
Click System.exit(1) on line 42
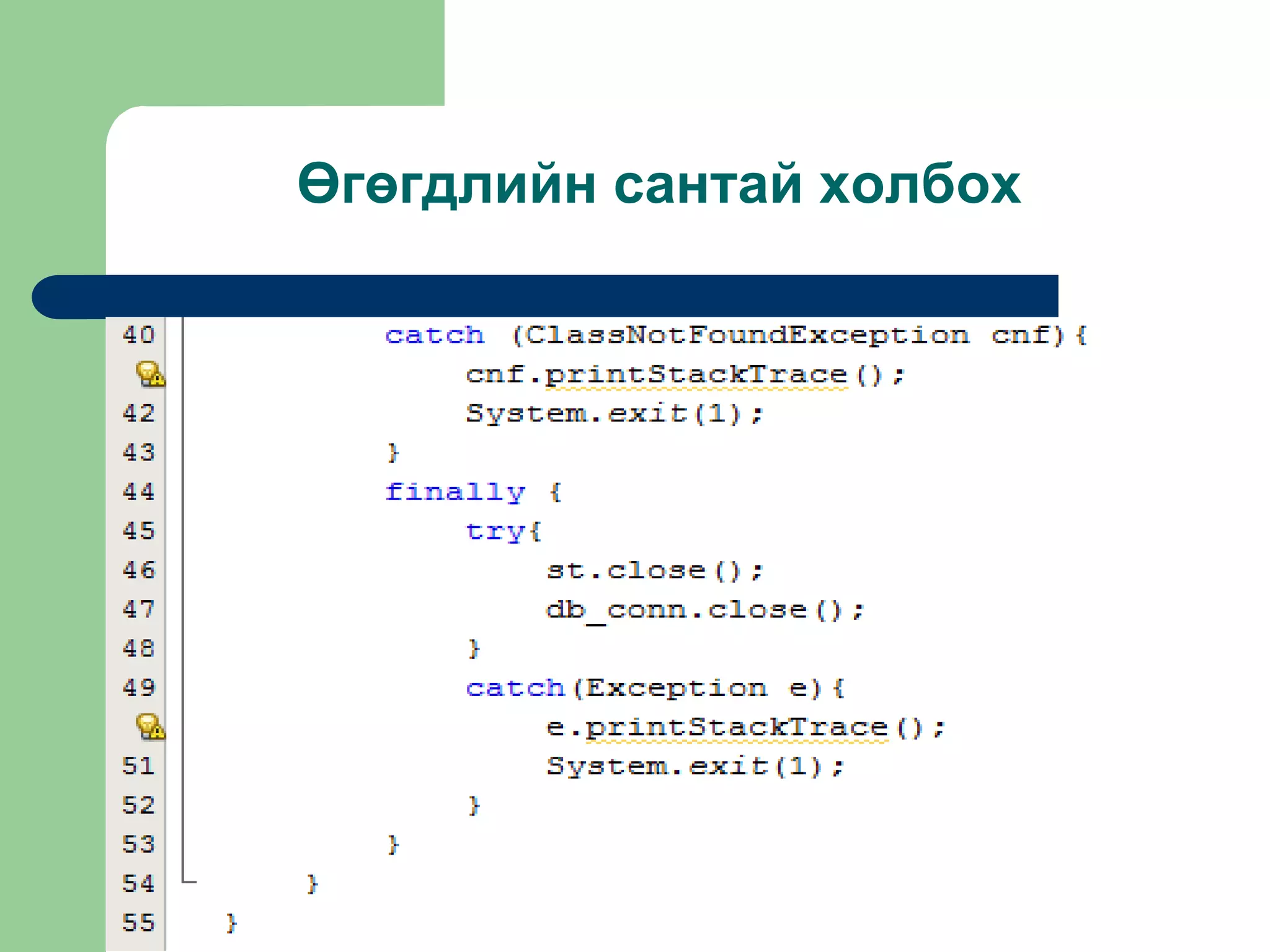pos(614,413)
